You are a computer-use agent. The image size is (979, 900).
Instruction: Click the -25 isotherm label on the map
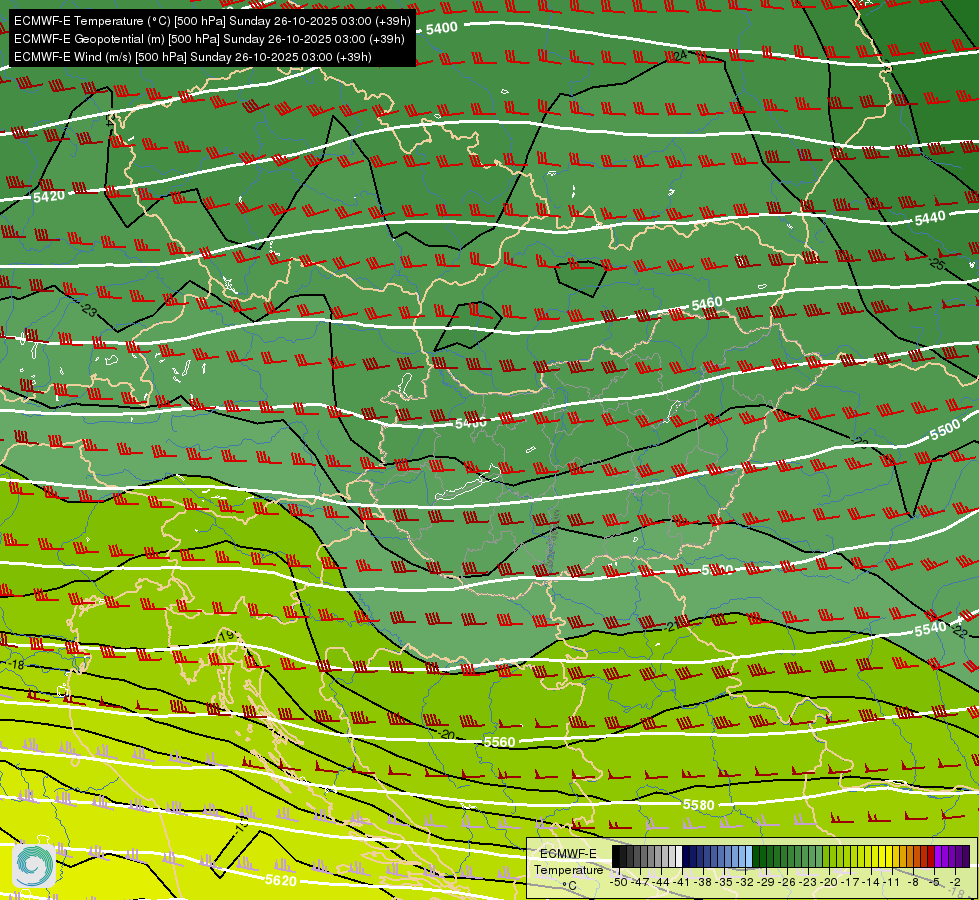point(937,264)
